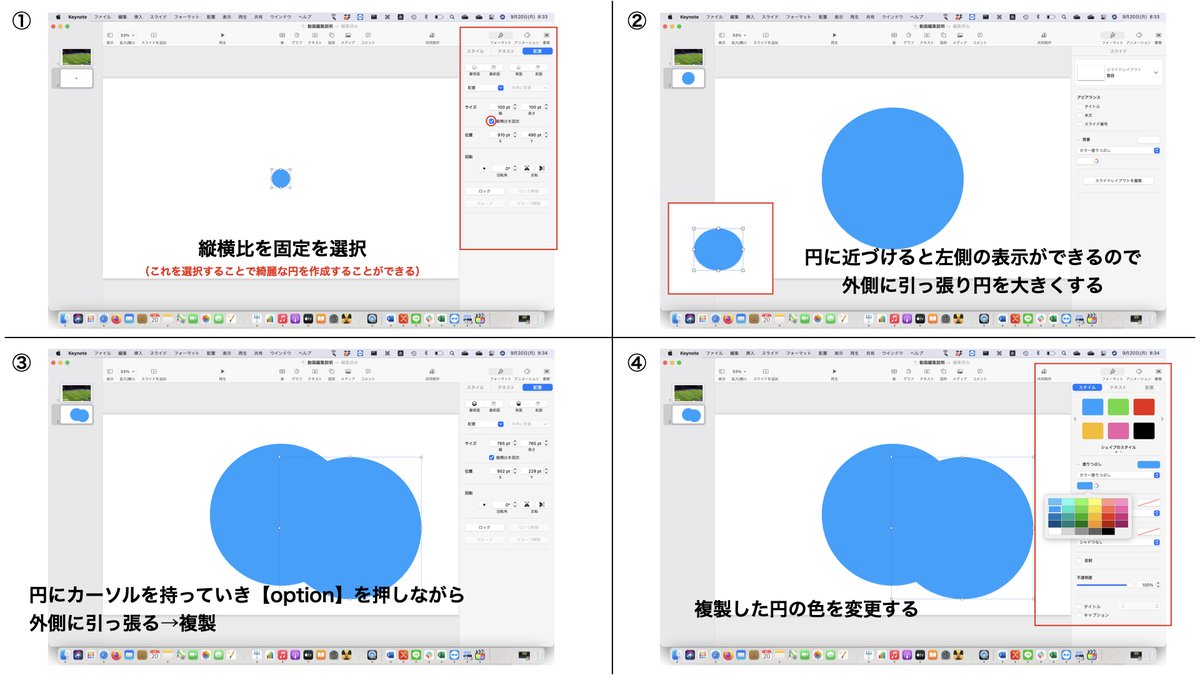Screen dimensions: 1200x675
Task: Click the スライドレイアウトを編集 button
Action: pos(1118,181)
